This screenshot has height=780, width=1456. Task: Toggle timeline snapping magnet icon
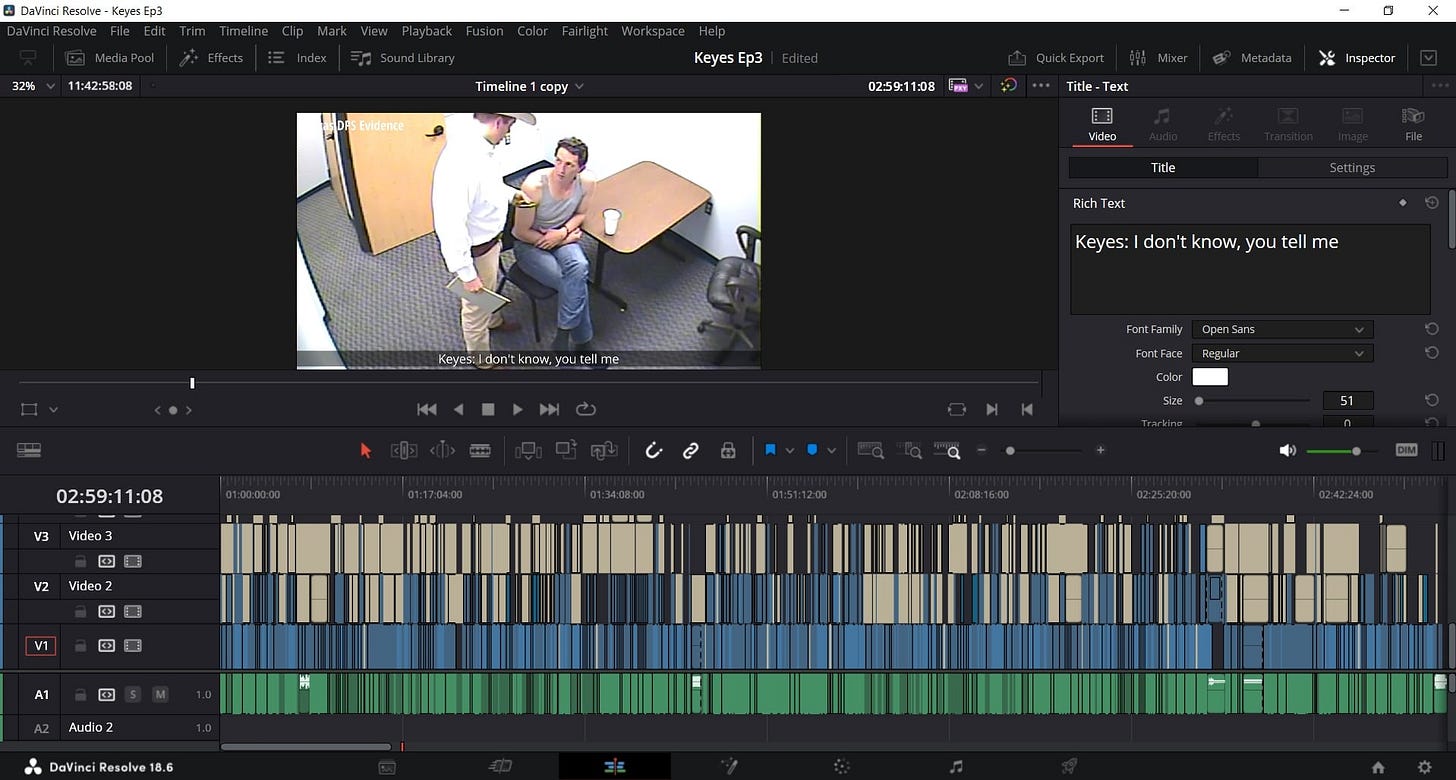coord(654,451)
